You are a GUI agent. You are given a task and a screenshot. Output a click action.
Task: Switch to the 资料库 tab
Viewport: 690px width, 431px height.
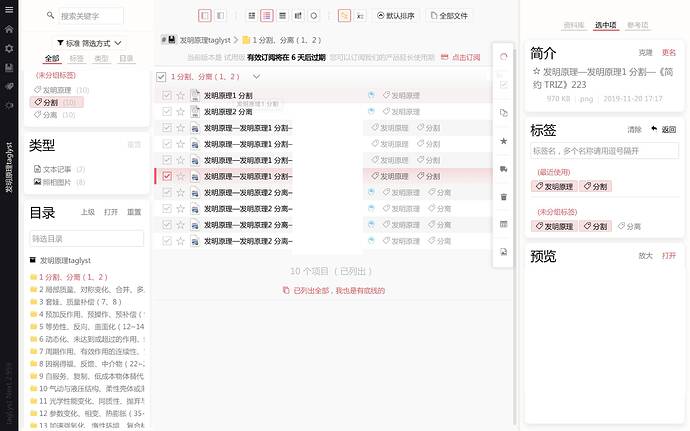(574, 24)
